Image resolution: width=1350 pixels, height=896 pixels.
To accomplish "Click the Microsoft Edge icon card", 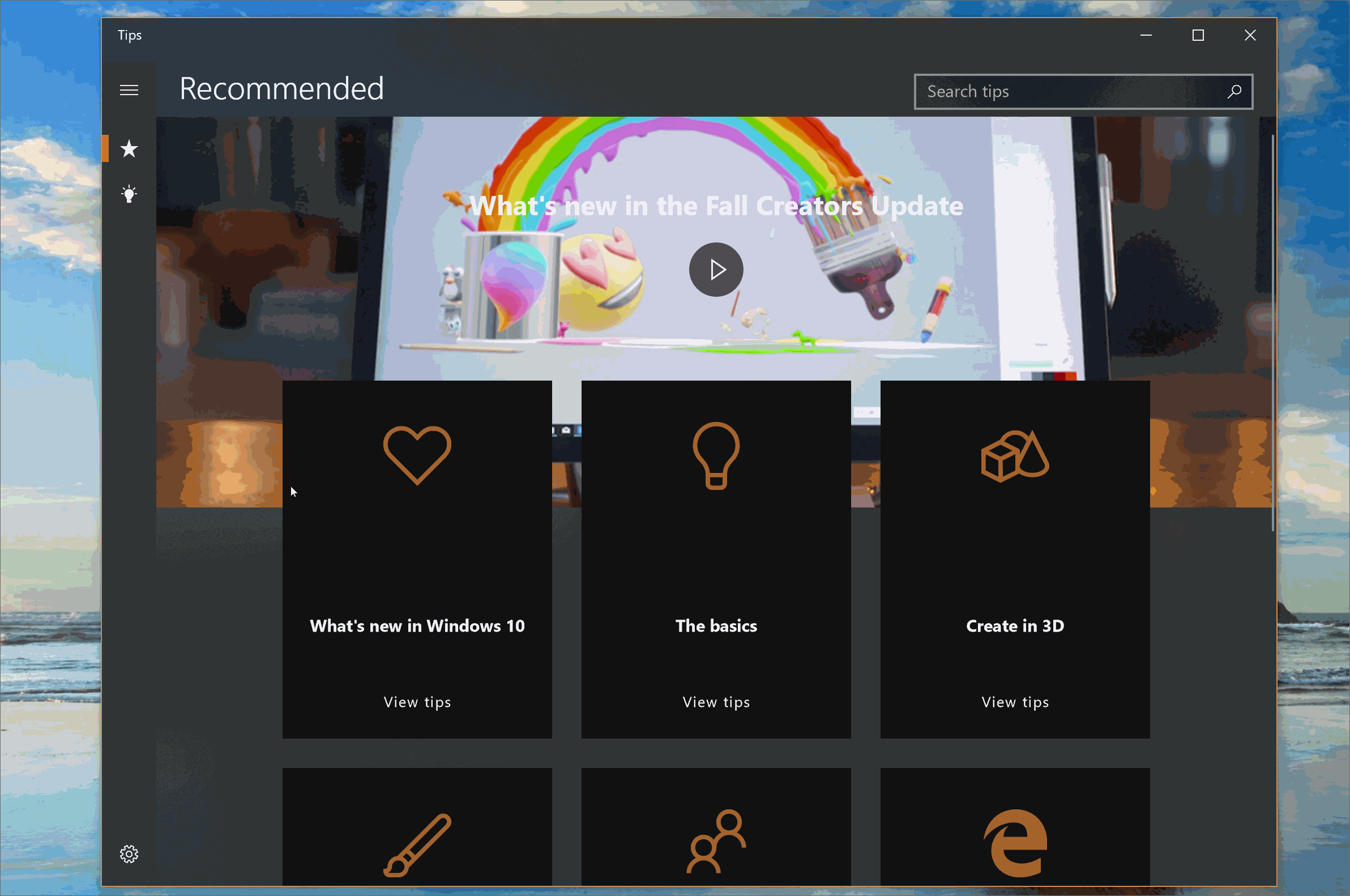I will [x=1015, y=843].
